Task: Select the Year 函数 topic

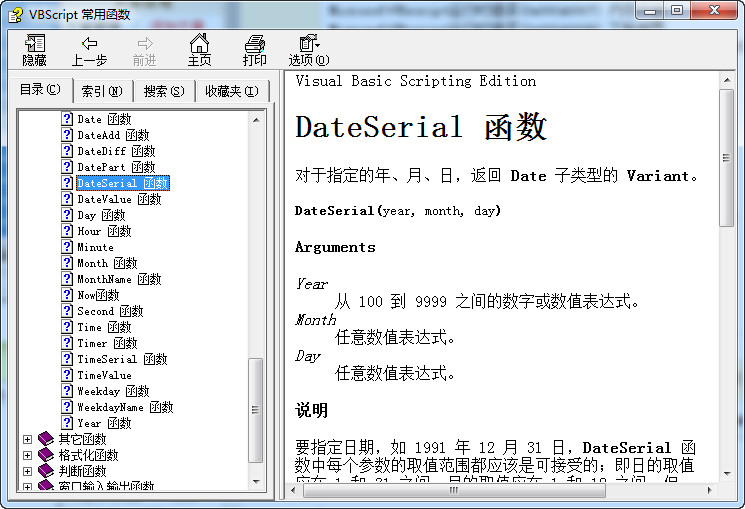Action: 104,423
